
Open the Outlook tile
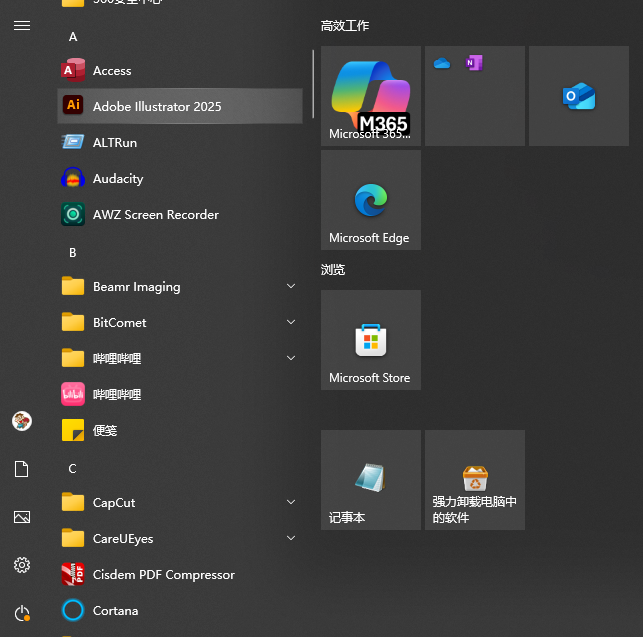578,96
